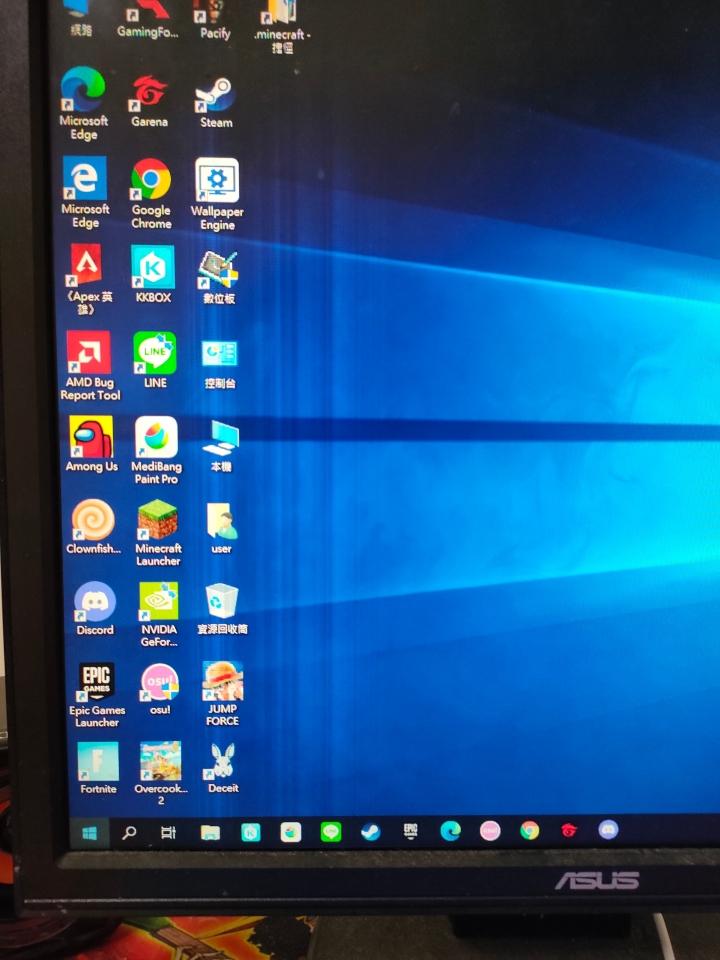Click the taskbar search magnifier
This screenshot has height=960, width=720.
129,833
